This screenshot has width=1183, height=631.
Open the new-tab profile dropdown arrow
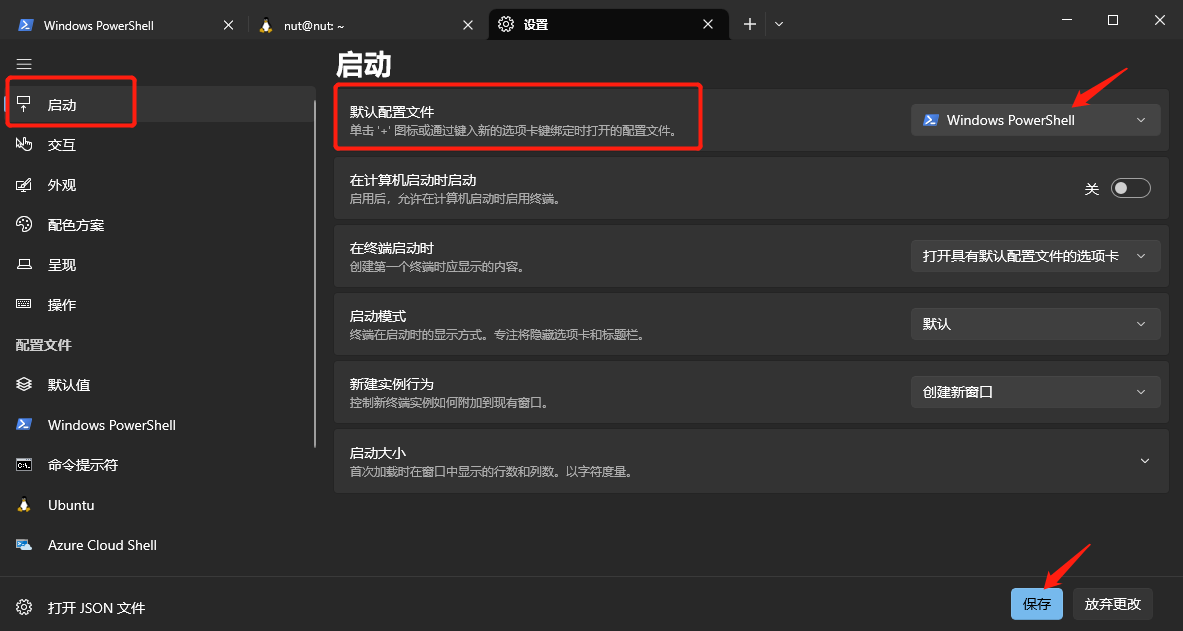coord(779,24)
